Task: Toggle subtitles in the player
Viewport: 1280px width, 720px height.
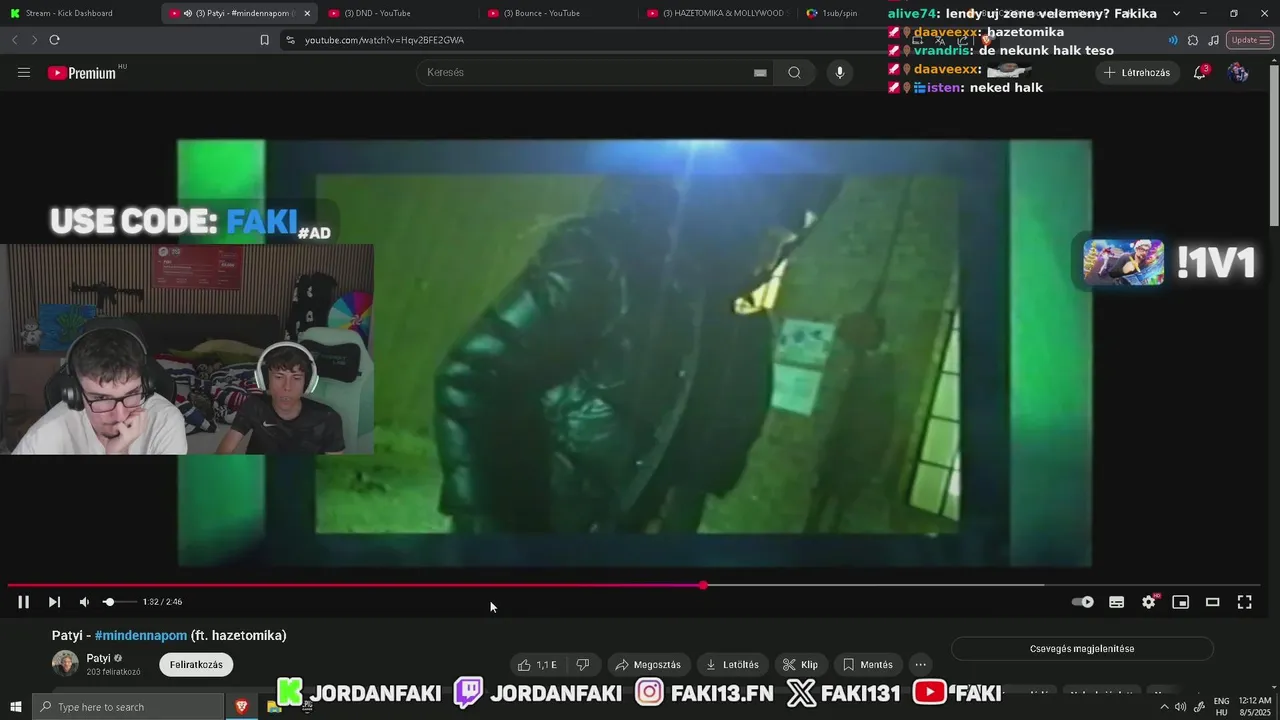Action: click(x=1116, y=602)
